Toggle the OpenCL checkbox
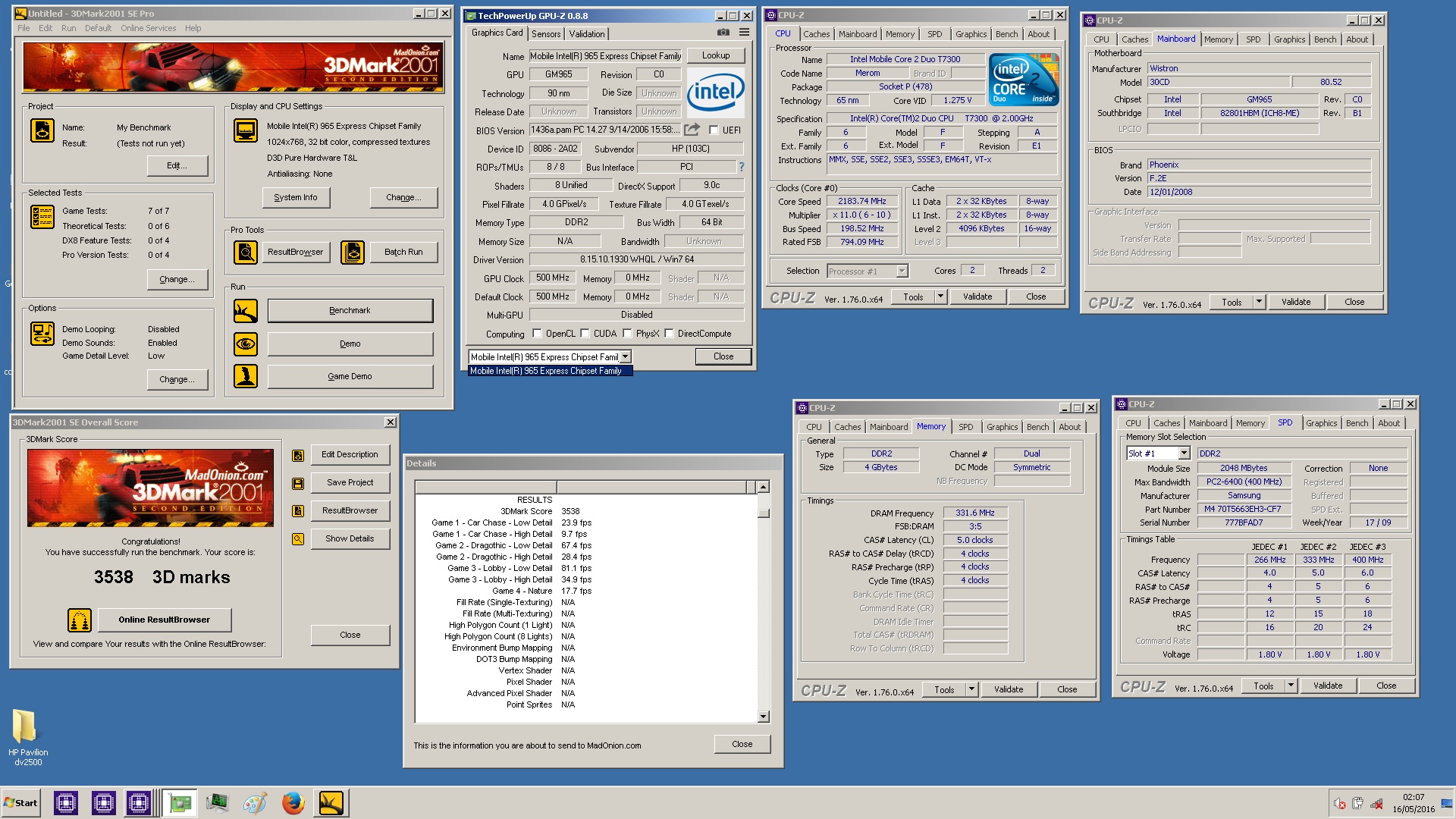The width and height of the screenshot is (1456, 819). click(537, 334)
